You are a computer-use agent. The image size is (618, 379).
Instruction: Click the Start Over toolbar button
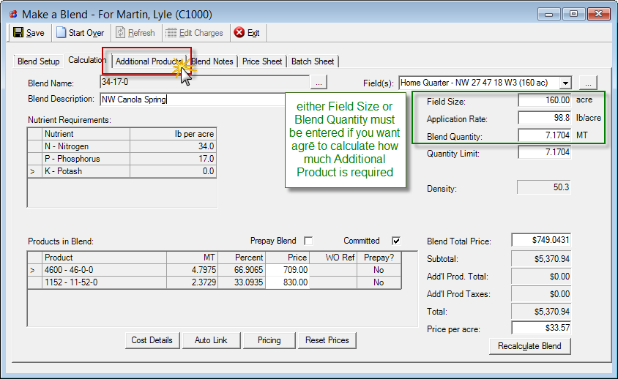point(80,33)
